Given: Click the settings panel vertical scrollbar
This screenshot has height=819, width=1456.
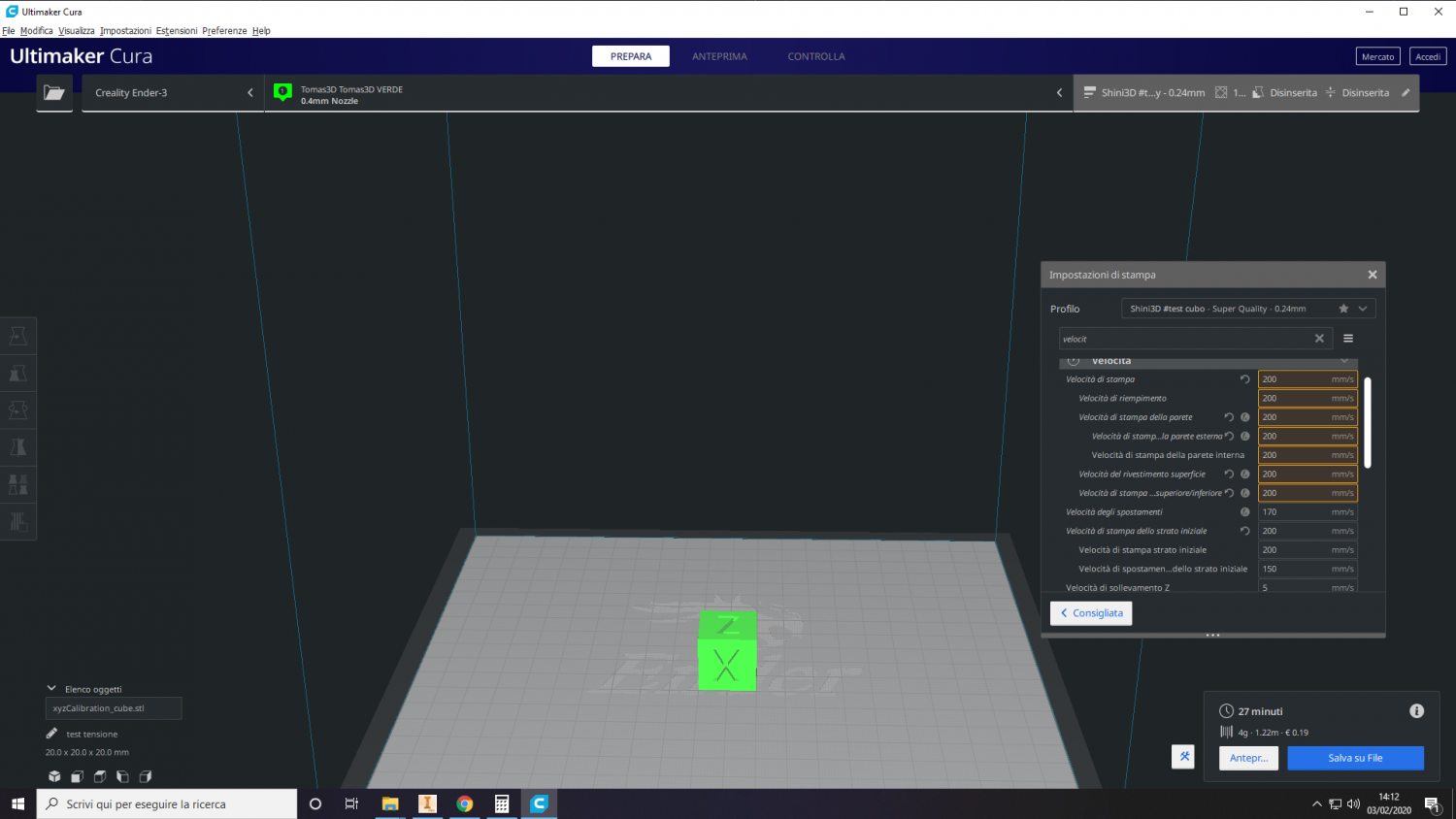Looking at the screenshot, I should click(x=1368, y=422).
